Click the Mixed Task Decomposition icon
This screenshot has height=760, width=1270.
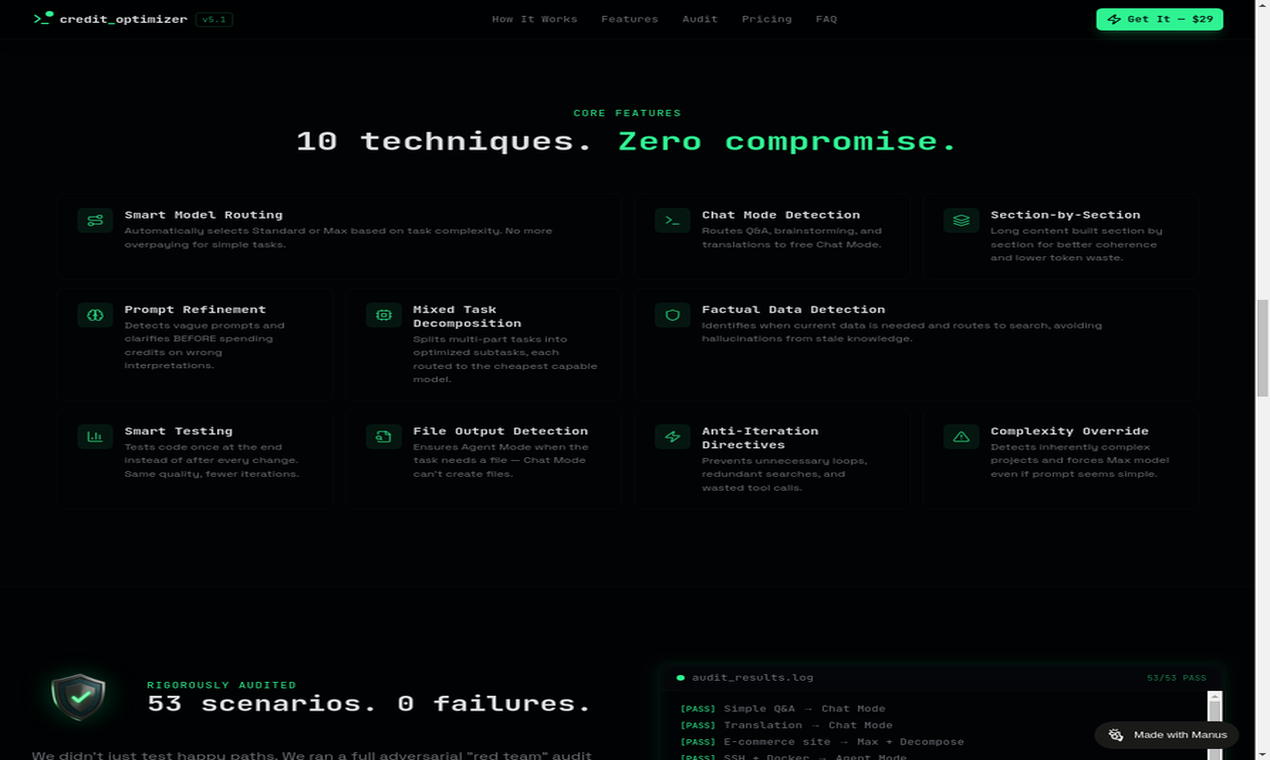[x=383, y=314]
